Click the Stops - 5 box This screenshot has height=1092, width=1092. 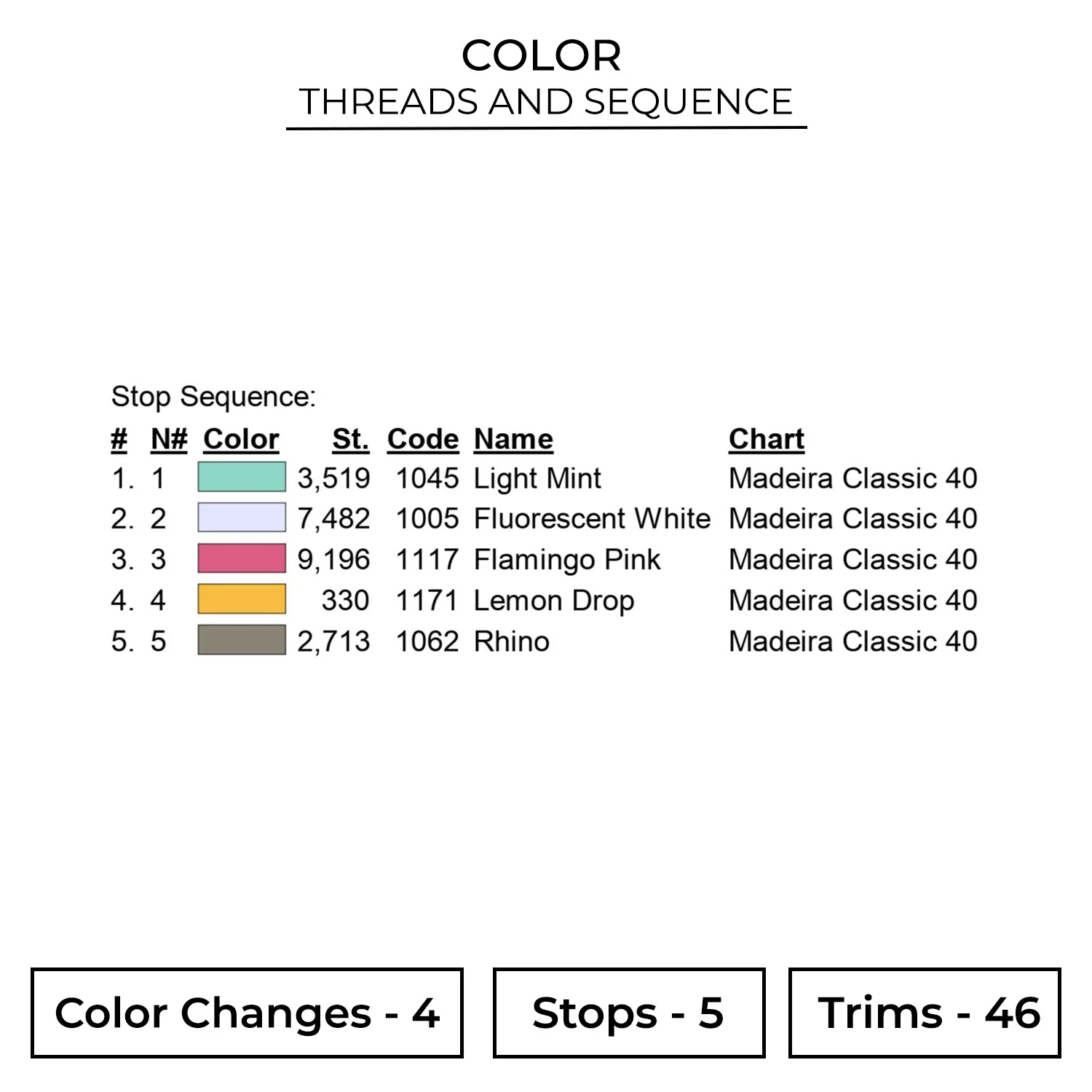click(x=629, y=1013)
